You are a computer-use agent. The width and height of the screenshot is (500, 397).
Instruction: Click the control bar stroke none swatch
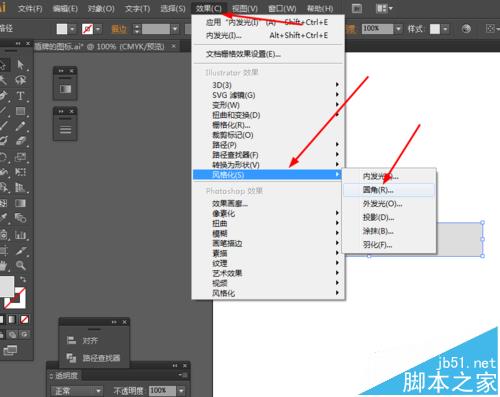tap(87, 29)
